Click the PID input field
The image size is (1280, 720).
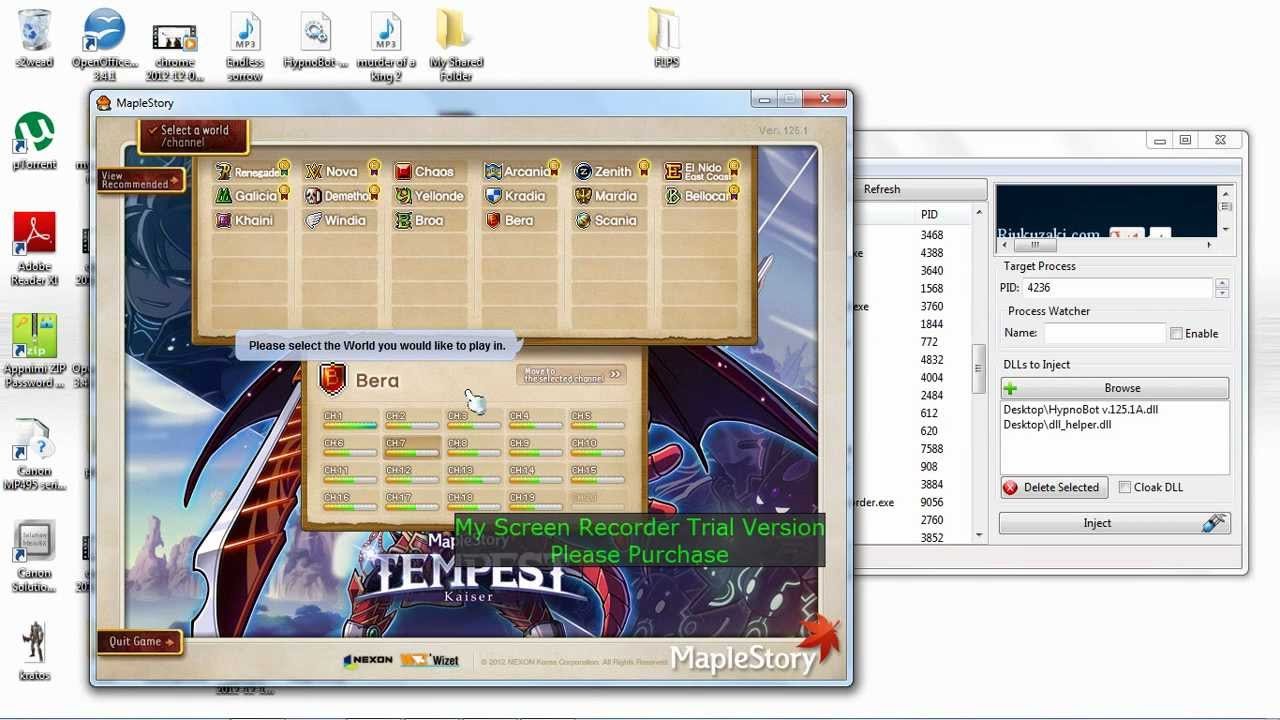(x=1118, y=288)
